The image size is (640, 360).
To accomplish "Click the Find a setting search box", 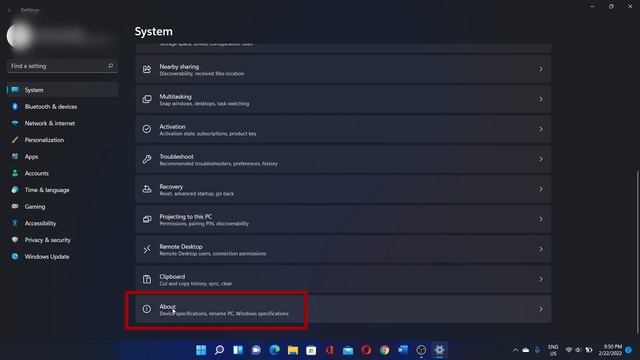I will click(62, 66).
